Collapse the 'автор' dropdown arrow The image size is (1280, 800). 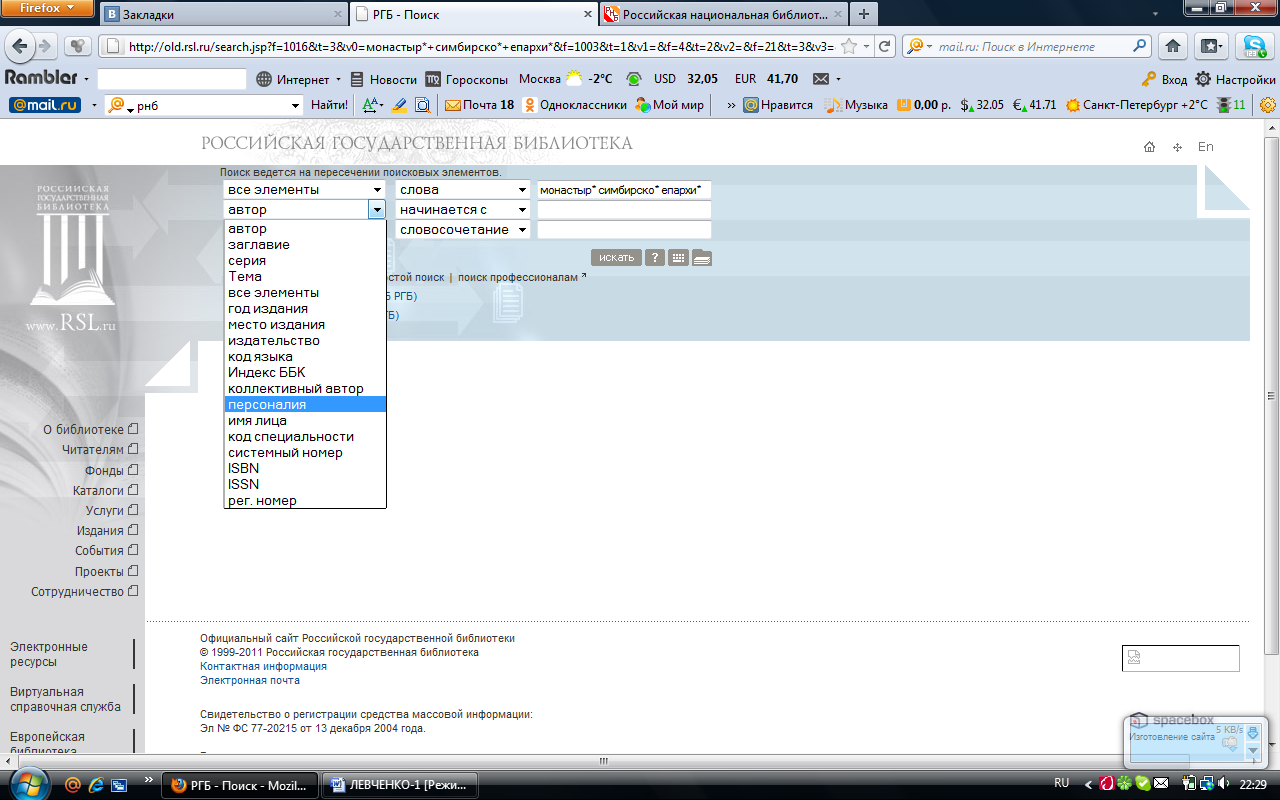(x=377, y=210)
